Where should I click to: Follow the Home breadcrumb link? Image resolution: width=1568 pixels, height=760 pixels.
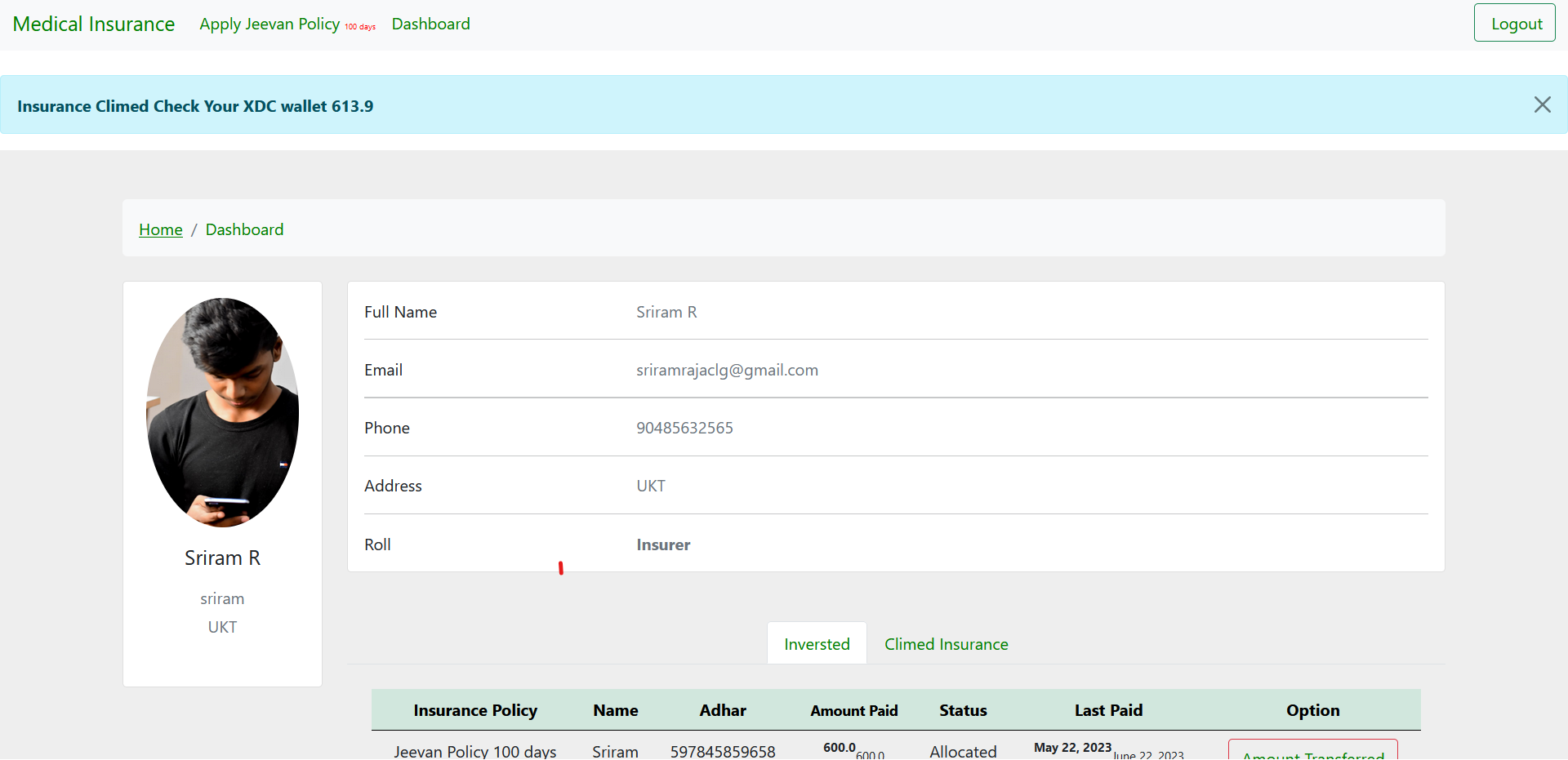click(161, 229)
